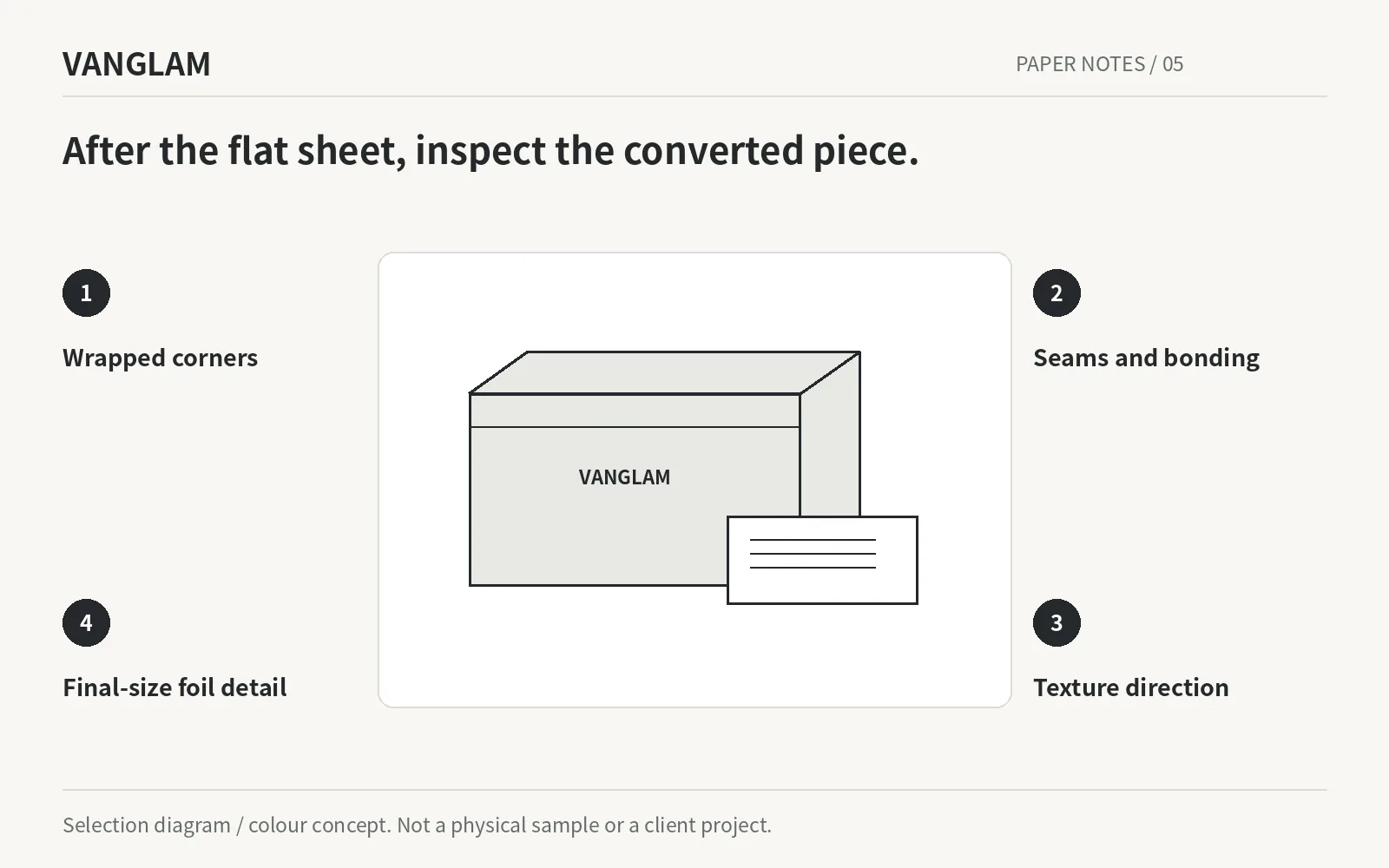Click the box front face below VANGLAM
1389x868 pixels.
point(599,538)
